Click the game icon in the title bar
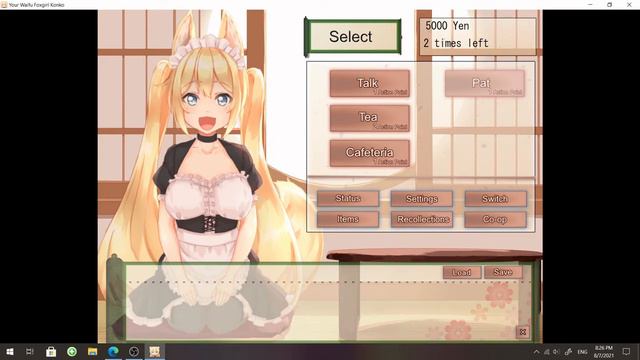Image resolution: width=640 pixels, height=360 pixels. 4,5
